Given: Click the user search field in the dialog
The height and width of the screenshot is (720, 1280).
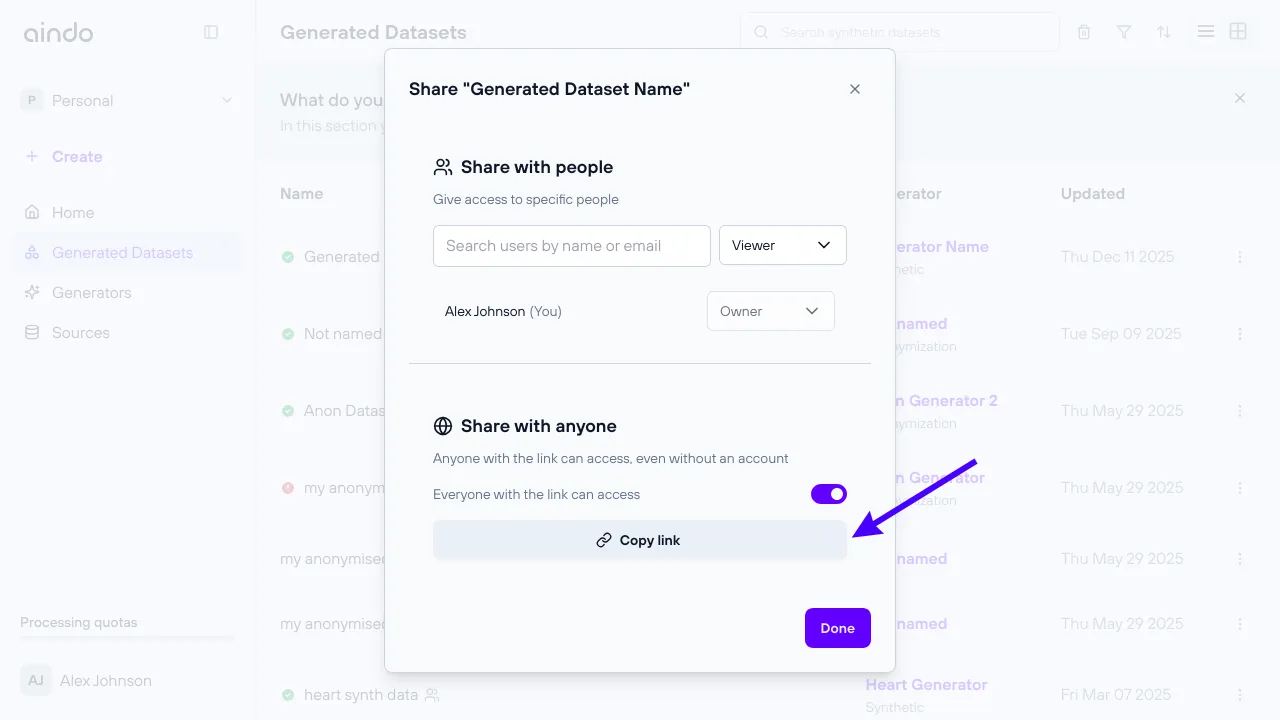Looking at the screenshot, I should [571, 245].
